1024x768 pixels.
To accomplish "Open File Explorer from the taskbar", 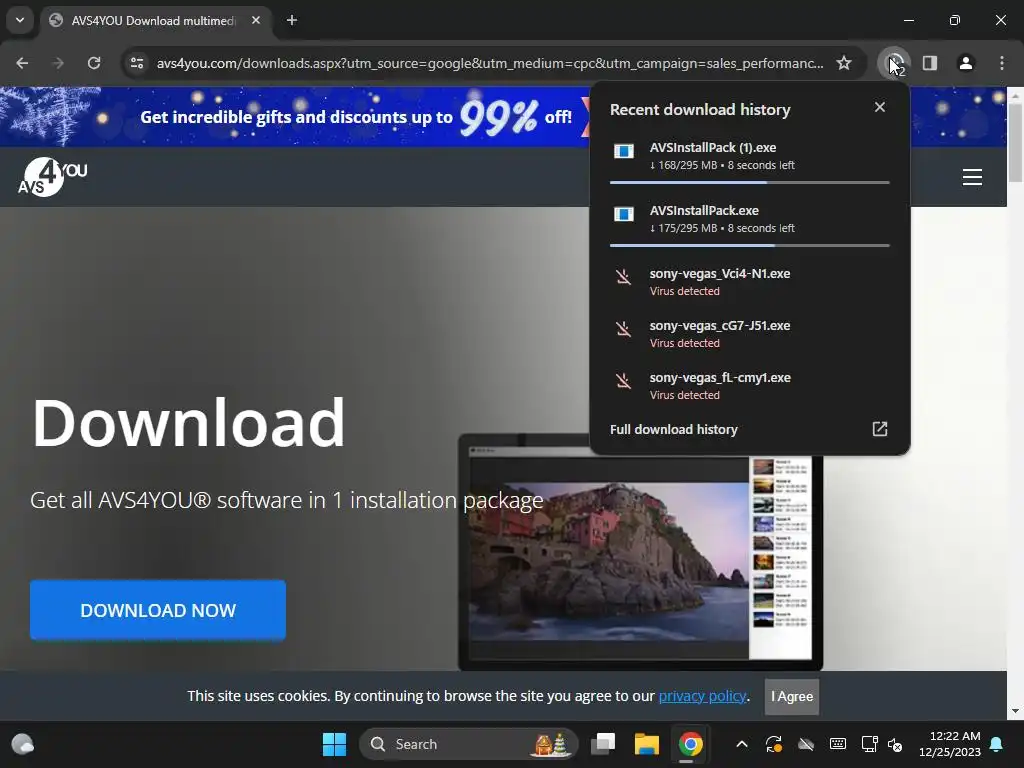I will coord(647,744).
